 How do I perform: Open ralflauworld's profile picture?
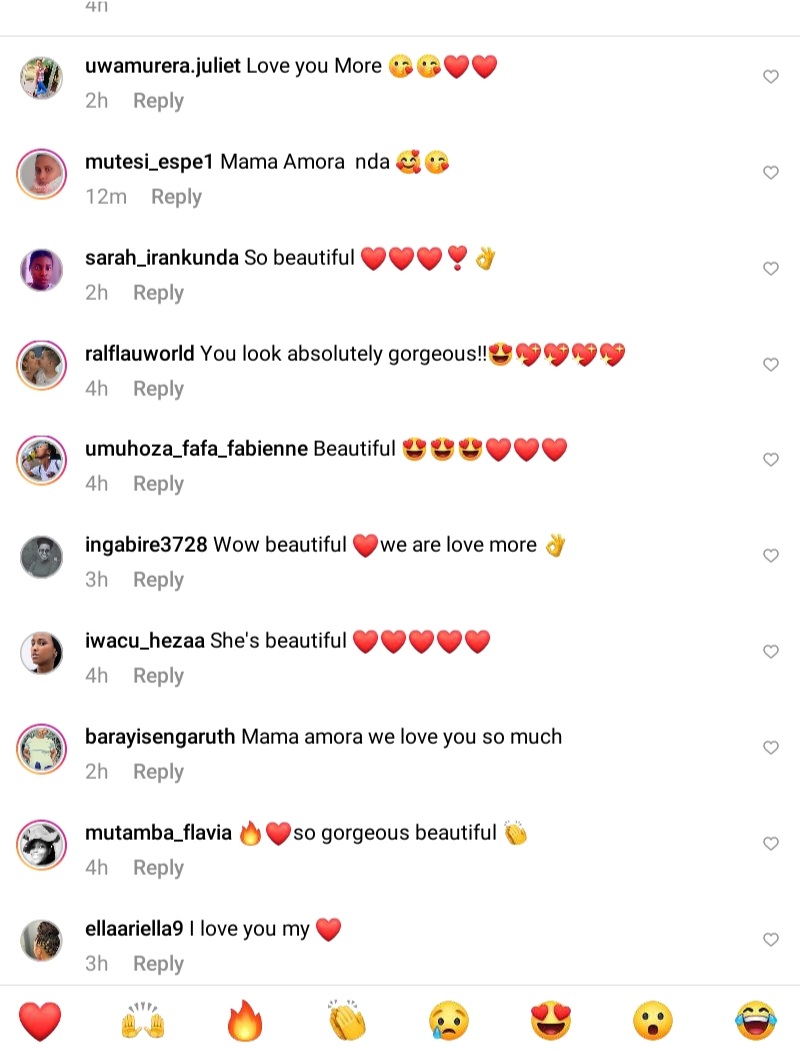tap(42, 366)
